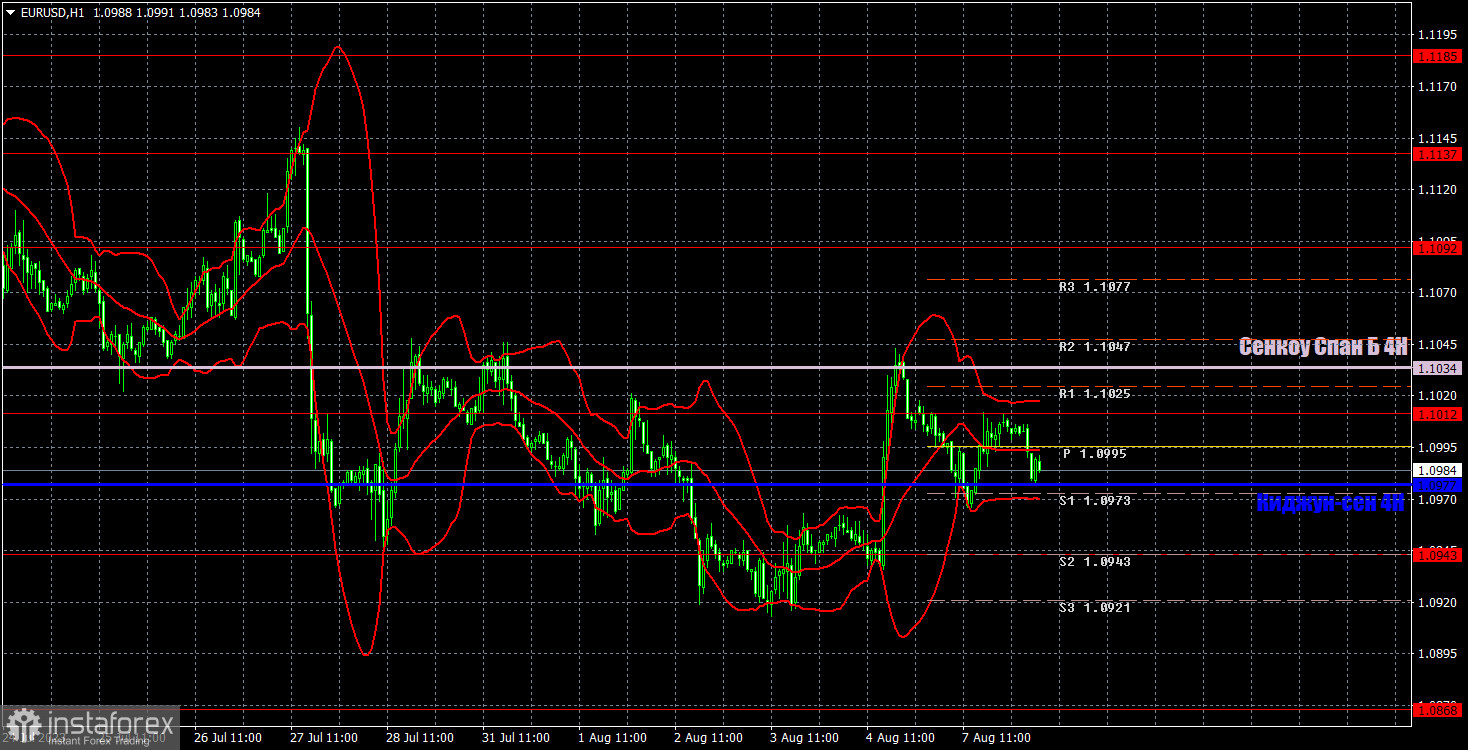
Task: Click the current price tag 1.0984
Action: pos(1439,470)
